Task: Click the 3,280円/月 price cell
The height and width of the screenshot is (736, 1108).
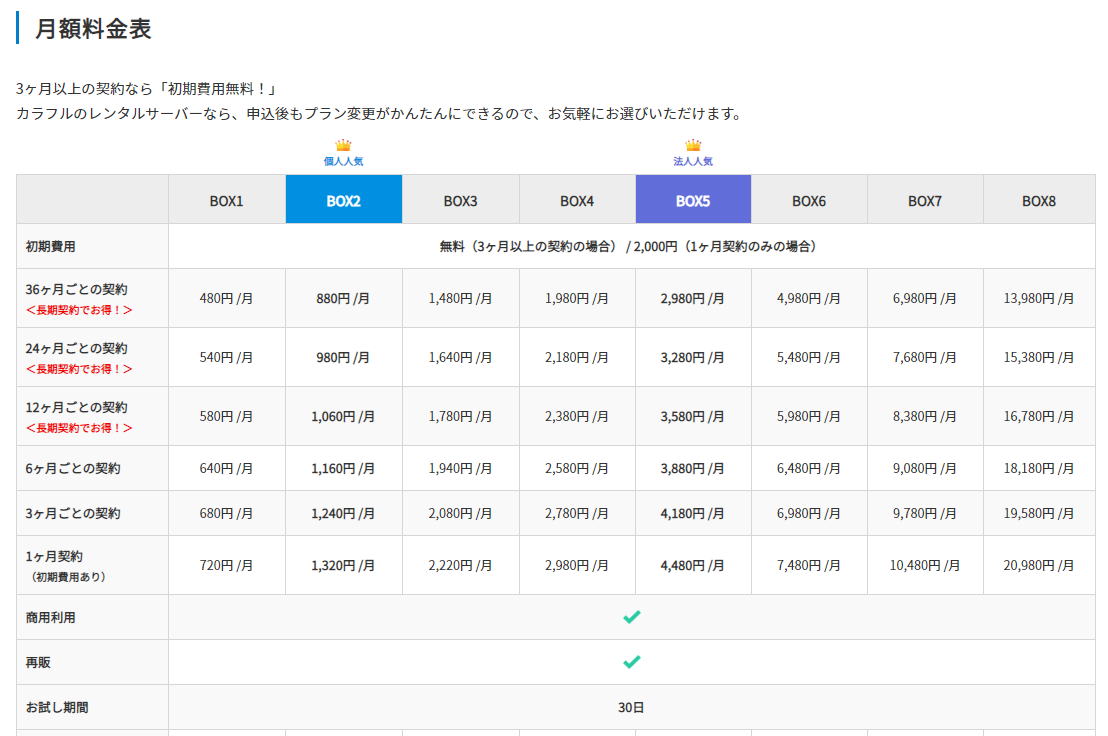Action: pos(692,357)
